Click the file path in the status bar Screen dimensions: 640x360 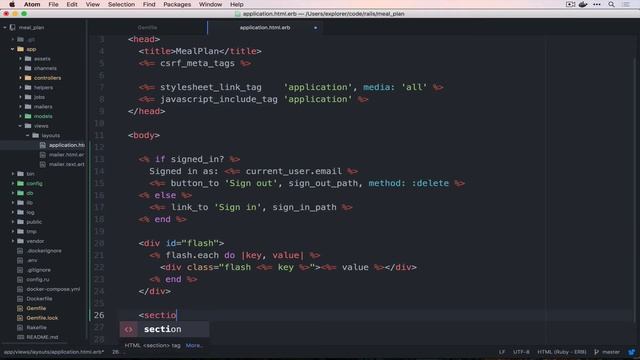pos(53,352)
